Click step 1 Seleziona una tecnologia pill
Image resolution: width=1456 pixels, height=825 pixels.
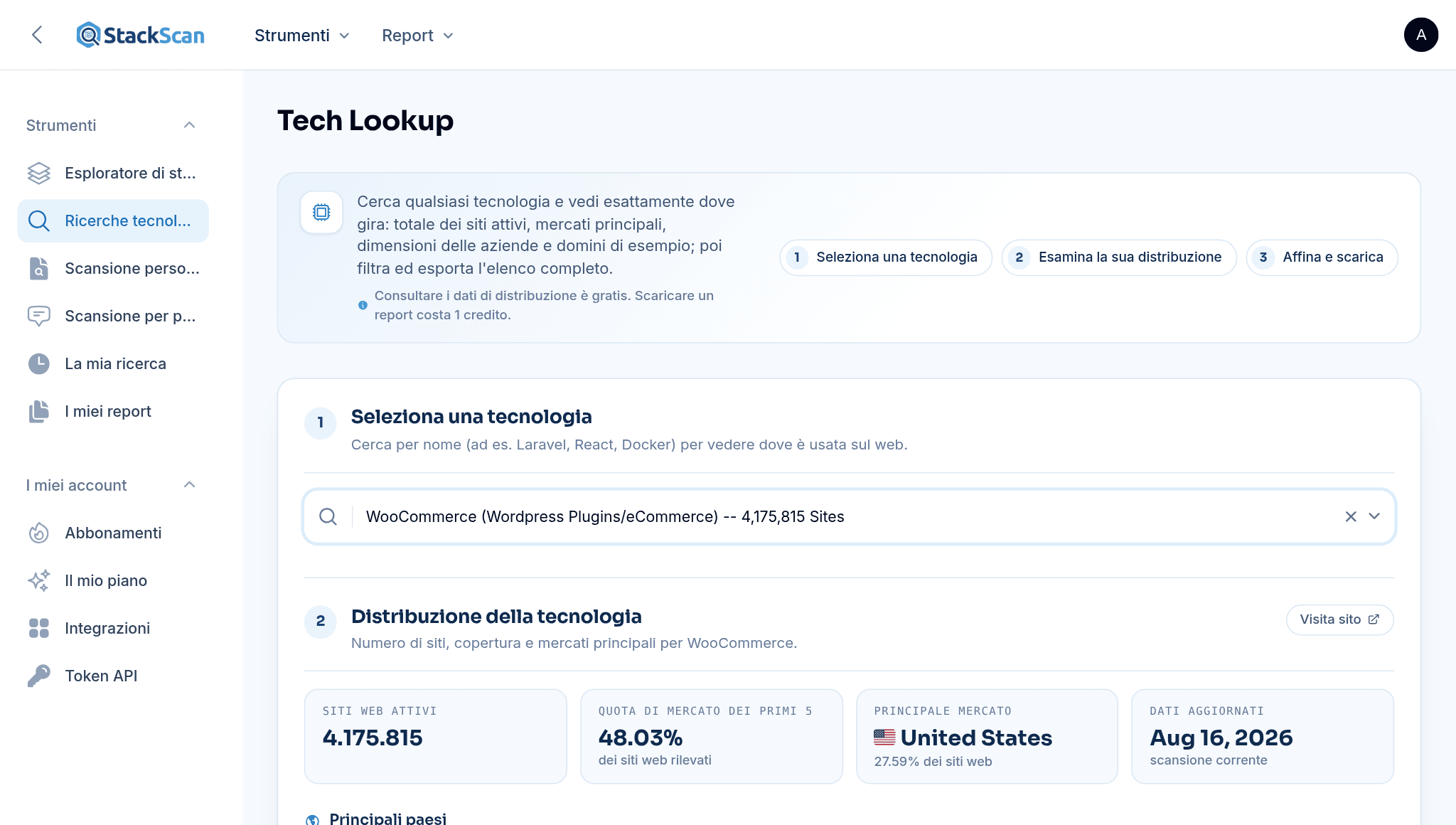click(886, 257)
